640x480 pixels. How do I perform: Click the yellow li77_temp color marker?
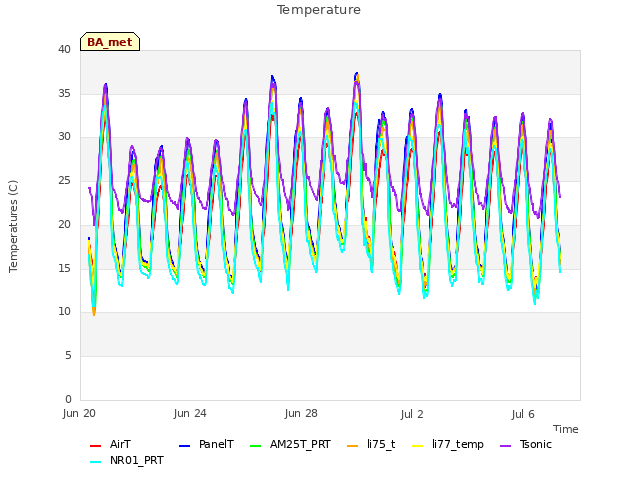(418, 446)
